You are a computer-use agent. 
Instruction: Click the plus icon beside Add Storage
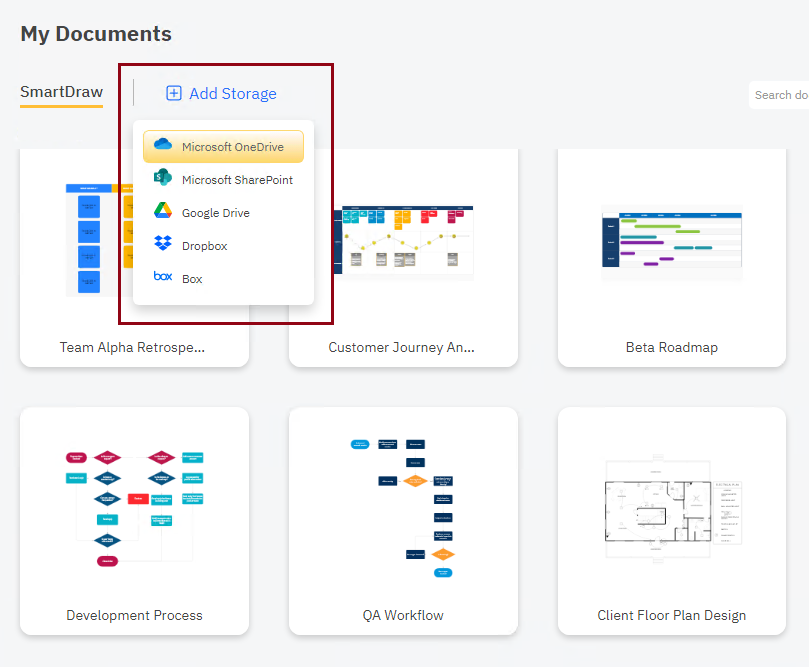(x=174, y=93)
